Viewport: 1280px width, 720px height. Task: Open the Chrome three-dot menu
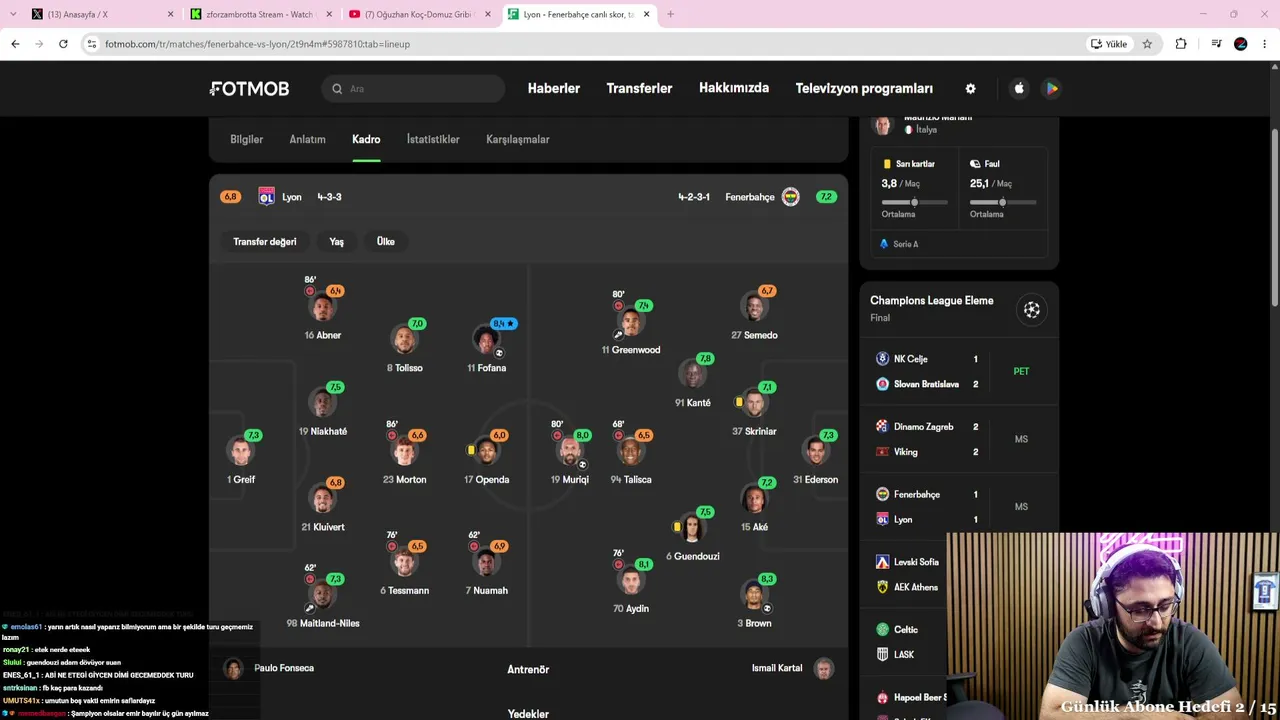point(1265,44)
